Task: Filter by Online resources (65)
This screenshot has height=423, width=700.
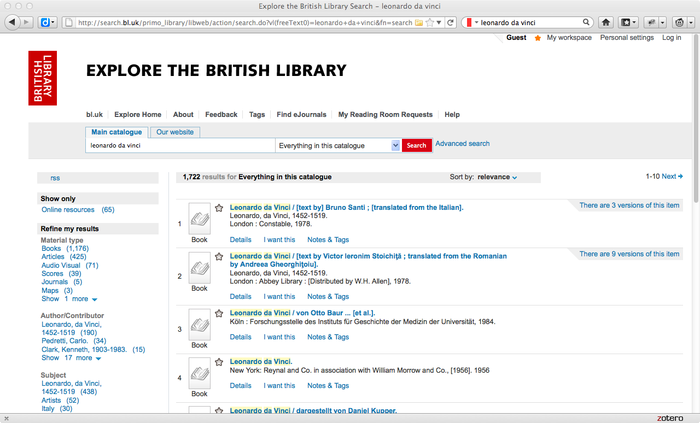Action: point(78,210)
